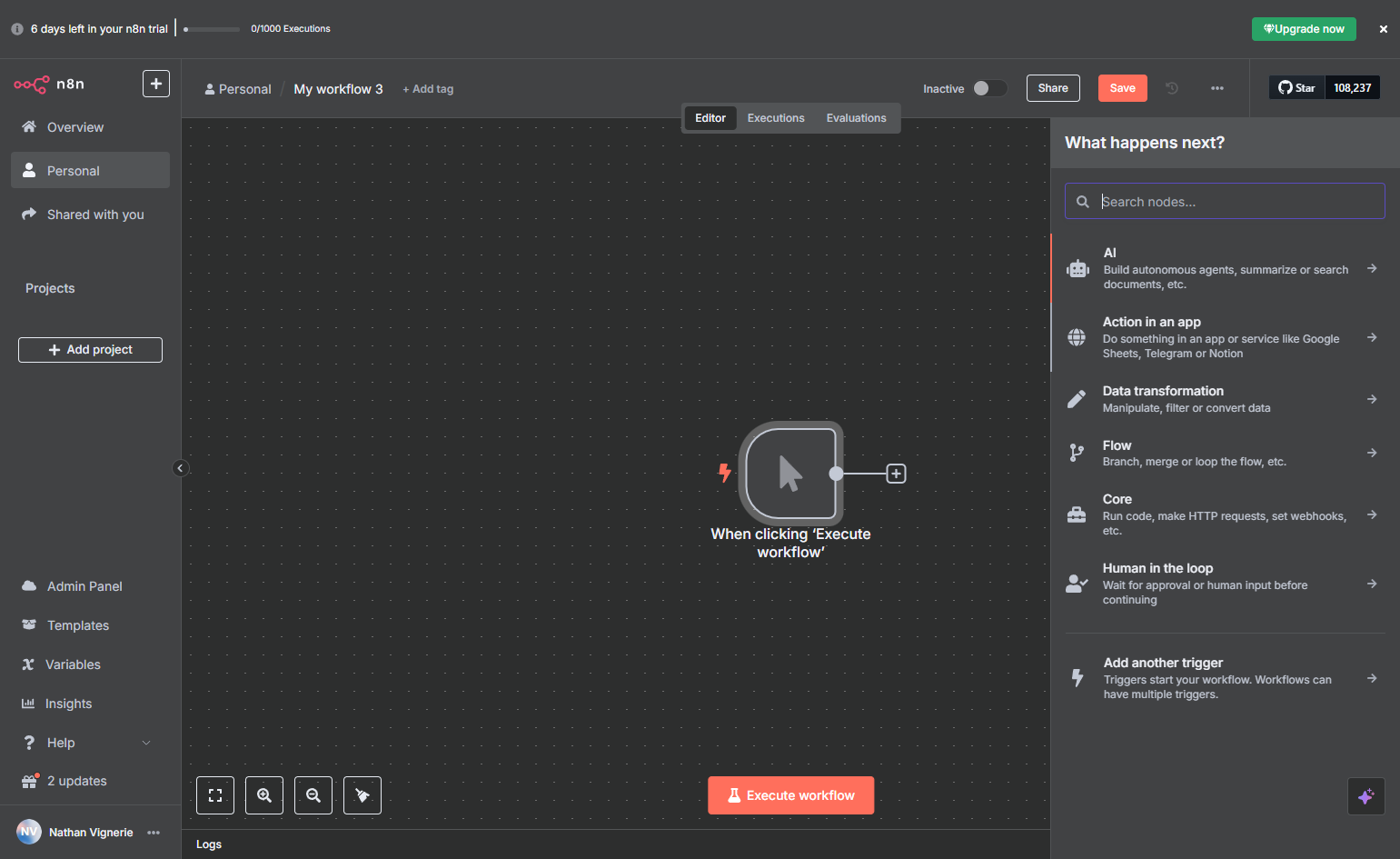
Task: Switch to the Executions tab
Action: [x=776, y=118]
